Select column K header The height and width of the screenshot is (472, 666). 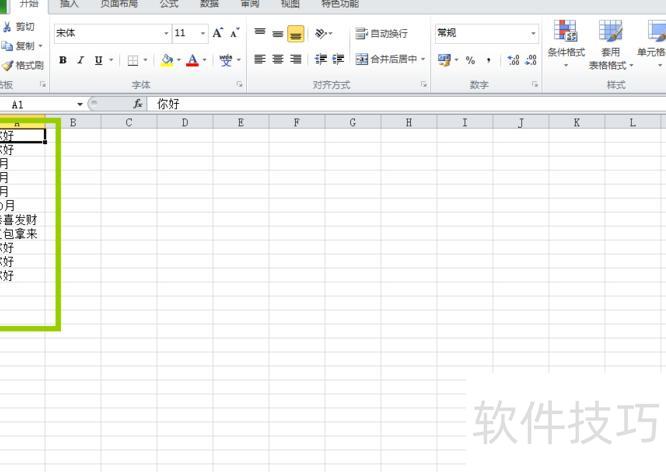point(576,123)
